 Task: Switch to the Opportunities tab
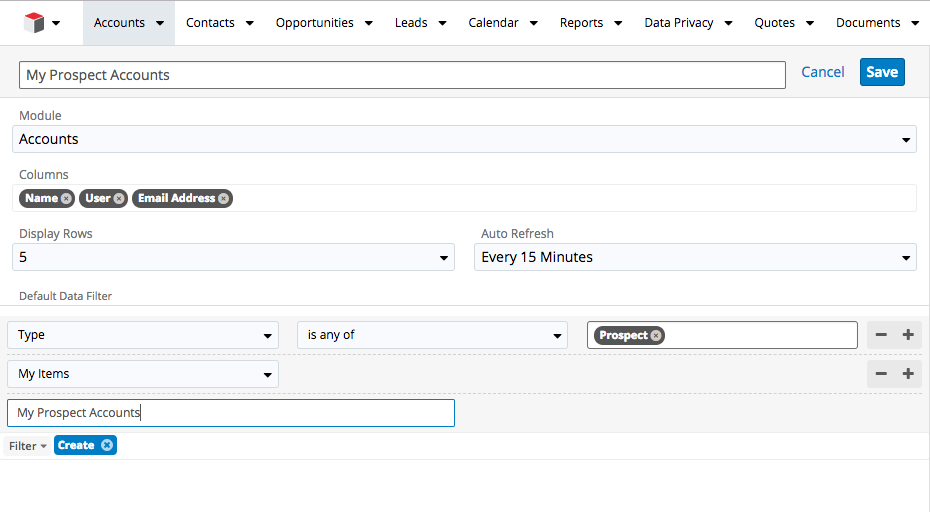click(314, 23)
